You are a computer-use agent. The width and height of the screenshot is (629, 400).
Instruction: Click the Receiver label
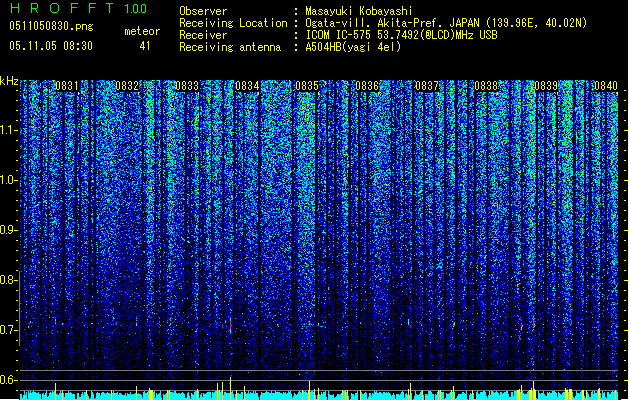(203, 35)
